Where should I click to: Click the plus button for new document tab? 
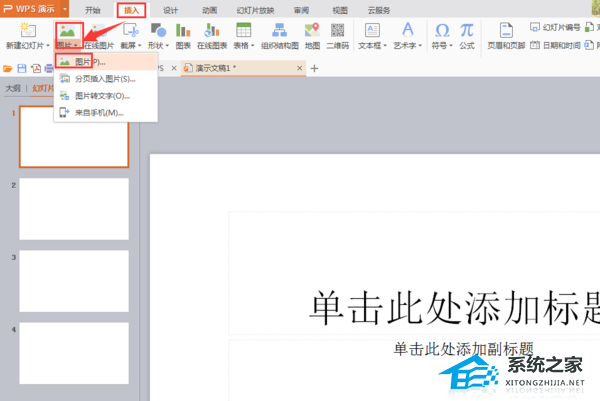pyautogui.click(x=314, y=68)
